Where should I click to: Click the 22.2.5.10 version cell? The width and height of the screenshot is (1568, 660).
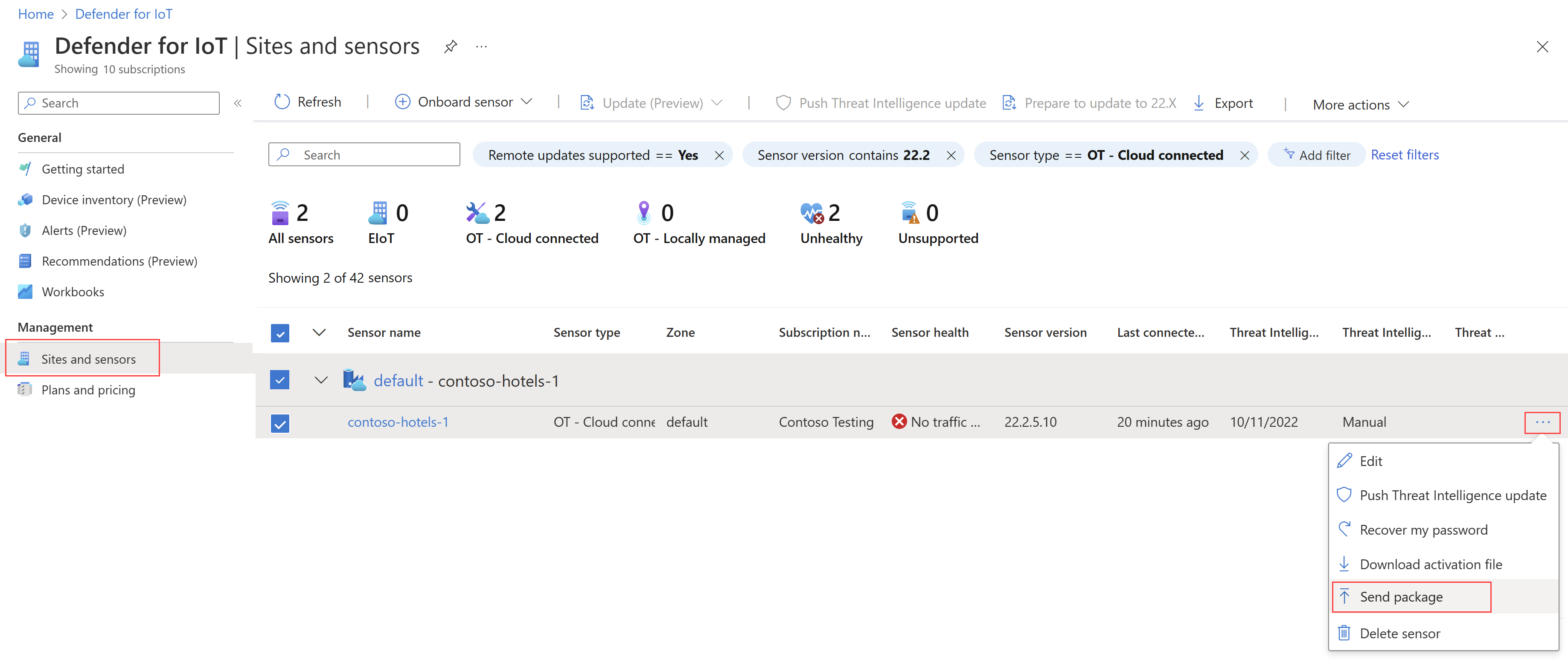(1030, 422)
